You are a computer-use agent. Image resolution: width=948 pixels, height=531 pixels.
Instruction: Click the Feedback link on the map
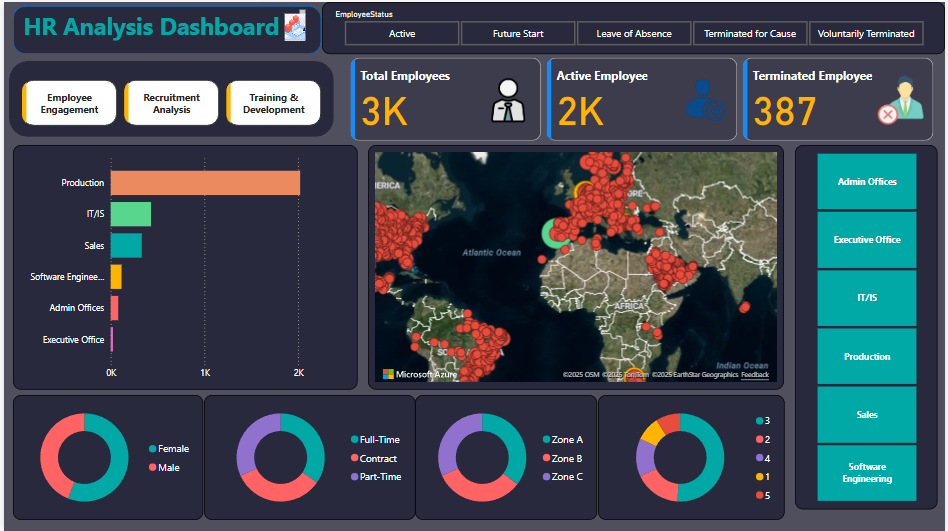(x=755, y=375)
